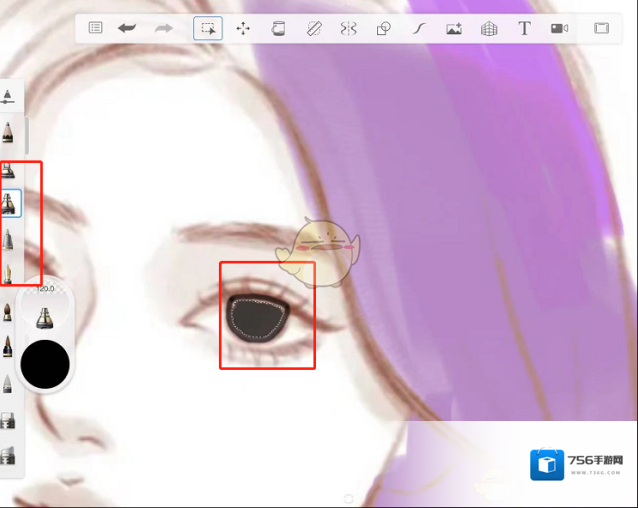Image resolution: width=638 pixels, height=508 pixels.
Task: Undo the last stroke
Action: point(127,28)
